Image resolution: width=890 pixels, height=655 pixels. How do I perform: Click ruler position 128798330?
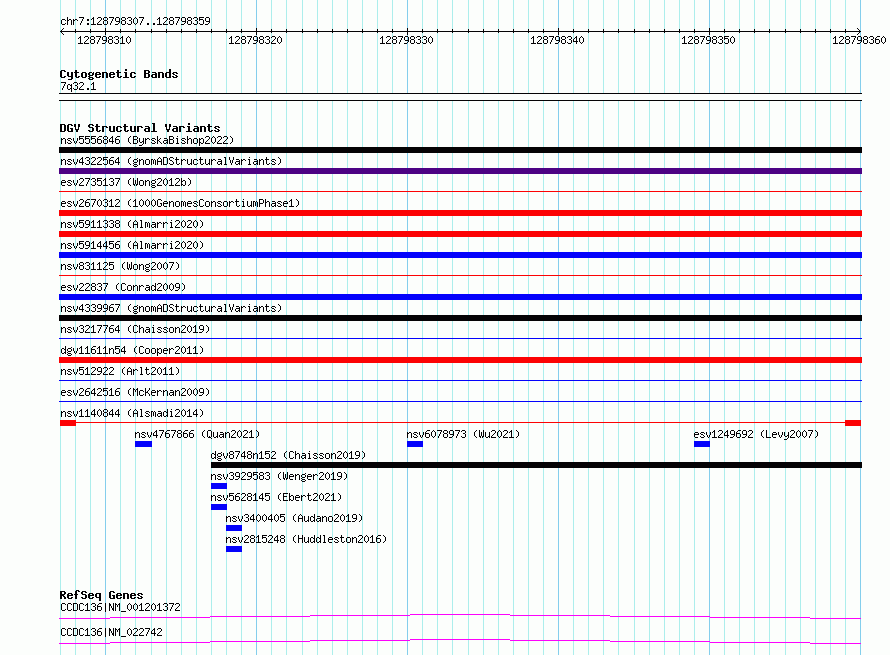pos(406,40)
